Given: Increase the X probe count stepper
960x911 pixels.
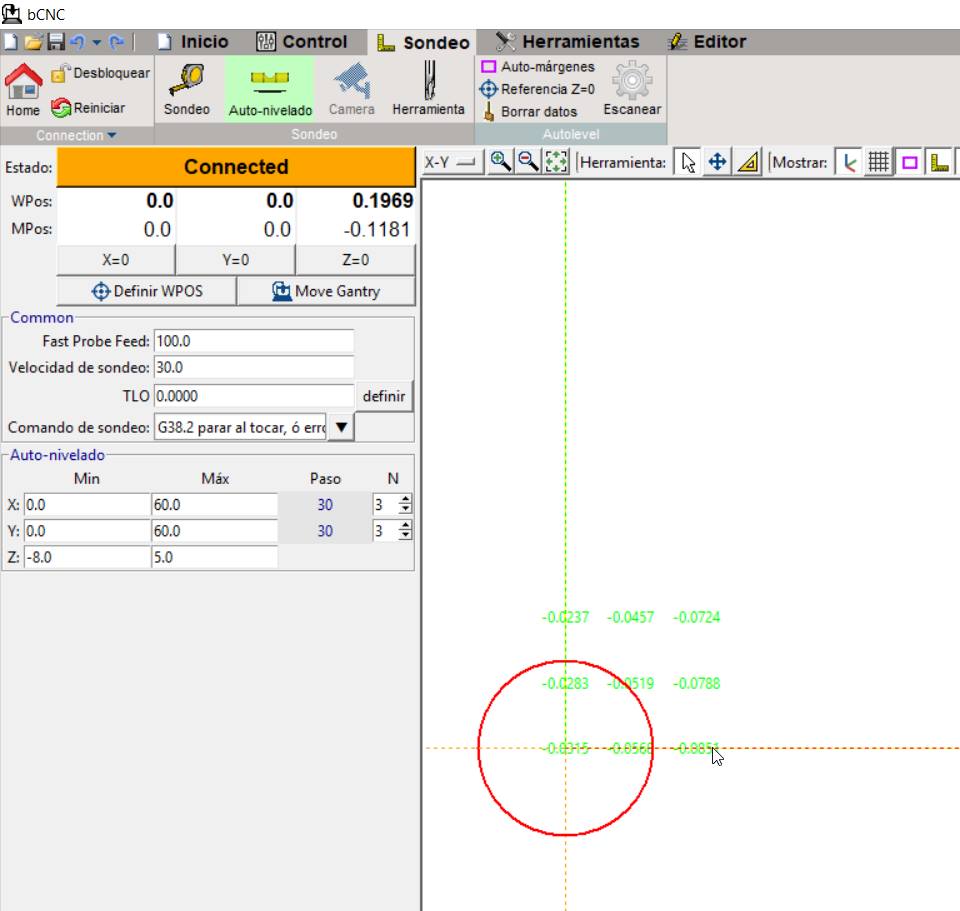Looking at the screenshot, I should coord(404,500).
